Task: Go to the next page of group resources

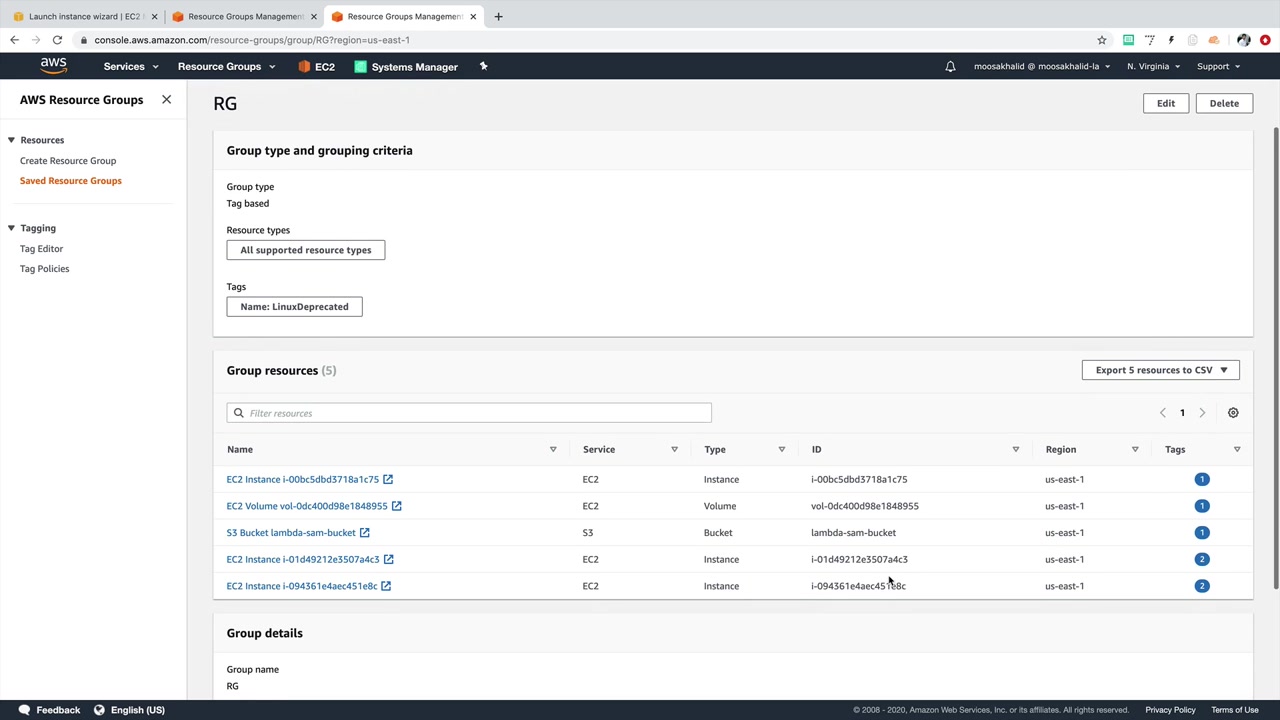Action: click(1202, 413)
